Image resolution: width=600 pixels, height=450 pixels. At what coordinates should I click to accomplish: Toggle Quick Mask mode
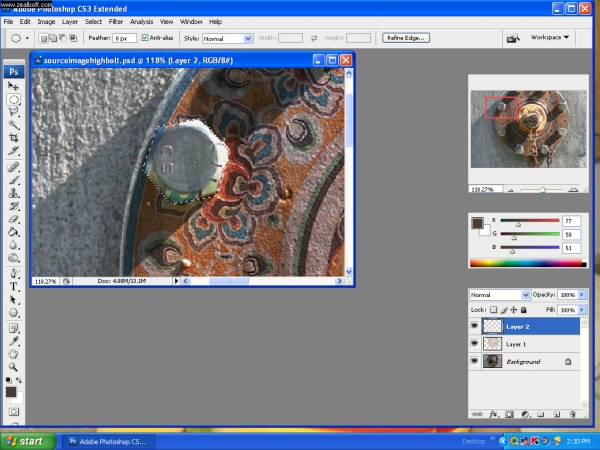tap(14, 412)
